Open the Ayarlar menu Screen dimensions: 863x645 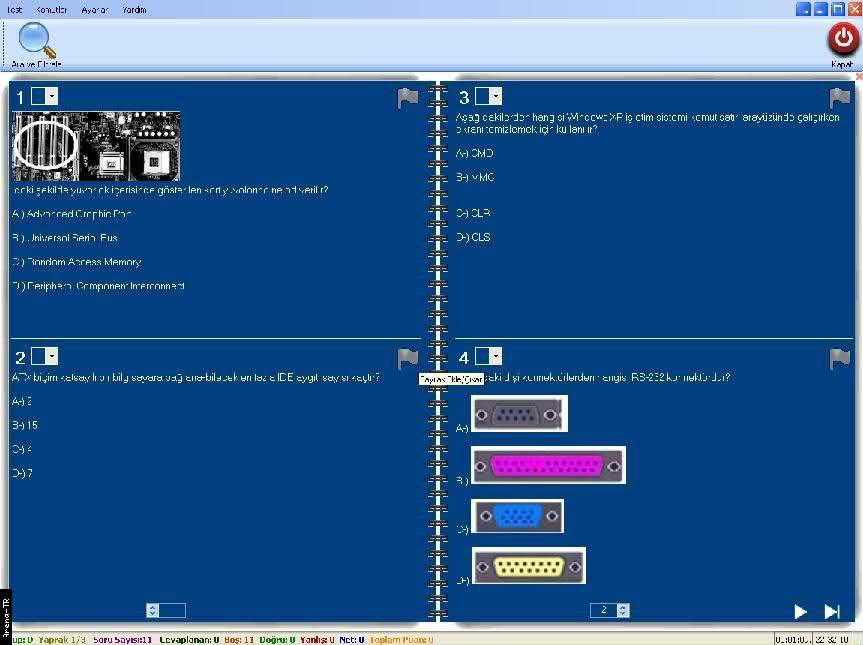pyautogui.click(x=95, y=9)
